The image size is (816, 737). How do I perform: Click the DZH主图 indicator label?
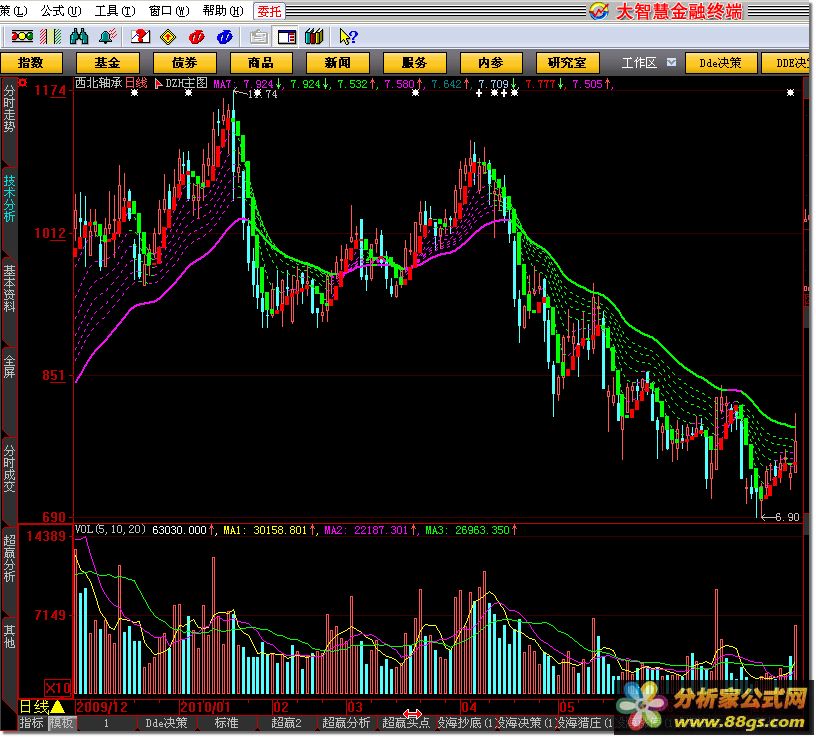pos(186,83)
